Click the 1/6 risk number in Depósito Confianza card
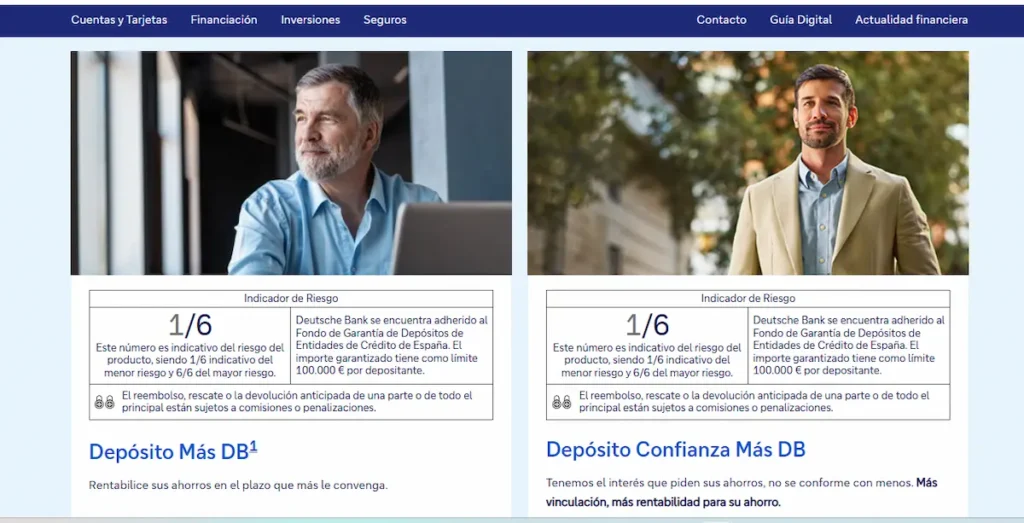Viewport: 1024px width, 523px height. (647, 325)
